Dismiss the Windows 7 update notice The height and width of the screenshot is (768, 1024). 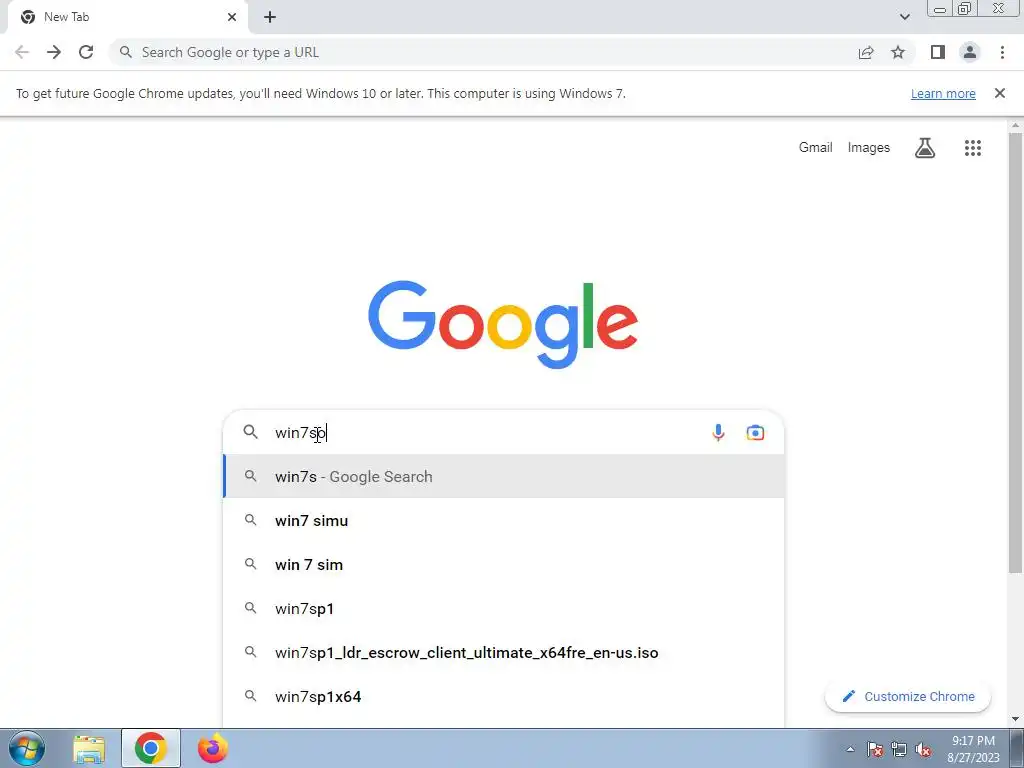[1000, 93]
